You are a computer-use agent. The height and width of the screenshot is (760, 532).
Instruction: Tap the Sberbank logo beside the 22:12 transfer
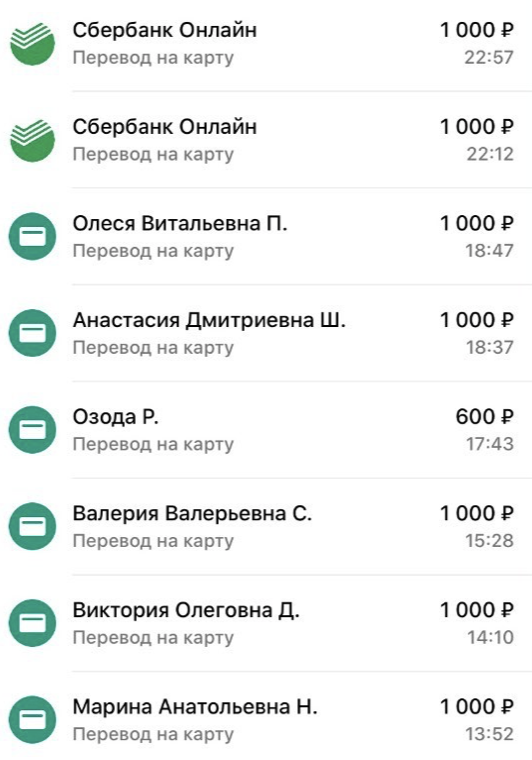[x=32, y=141]
